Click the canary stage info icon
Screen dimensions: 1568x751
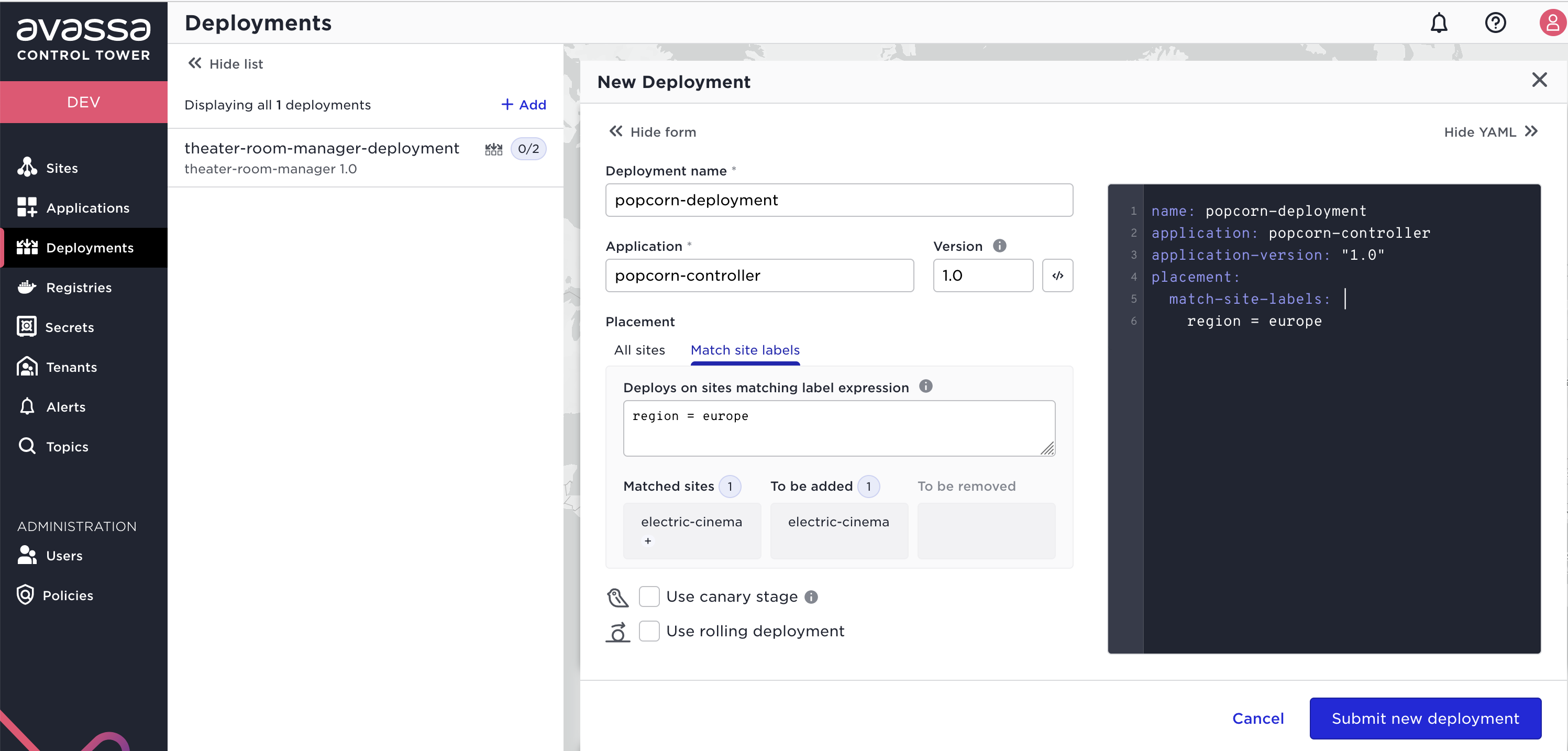811,597
